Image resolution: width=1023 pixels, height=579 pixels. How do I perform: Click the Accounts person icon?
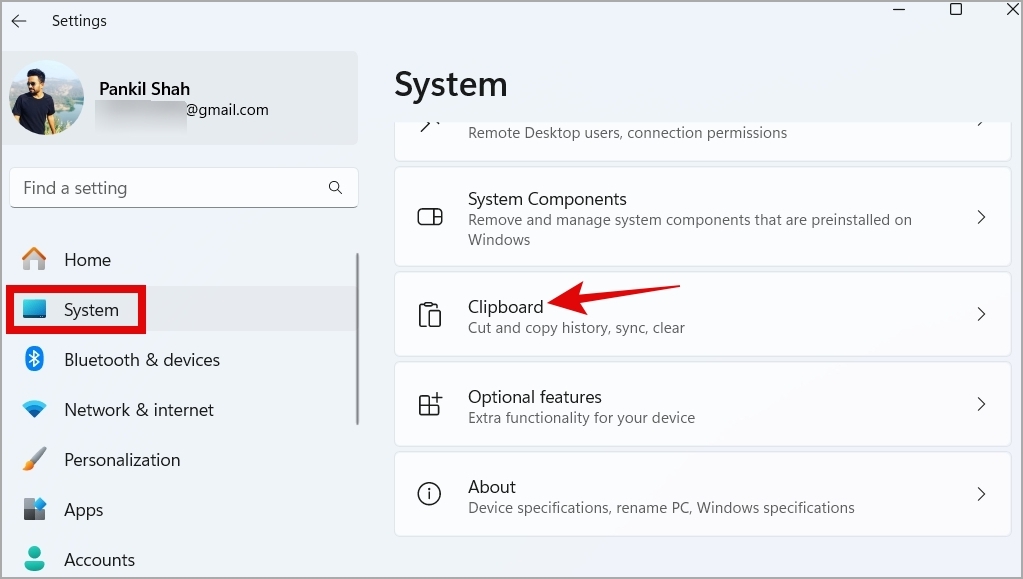[x=34, y=559]
